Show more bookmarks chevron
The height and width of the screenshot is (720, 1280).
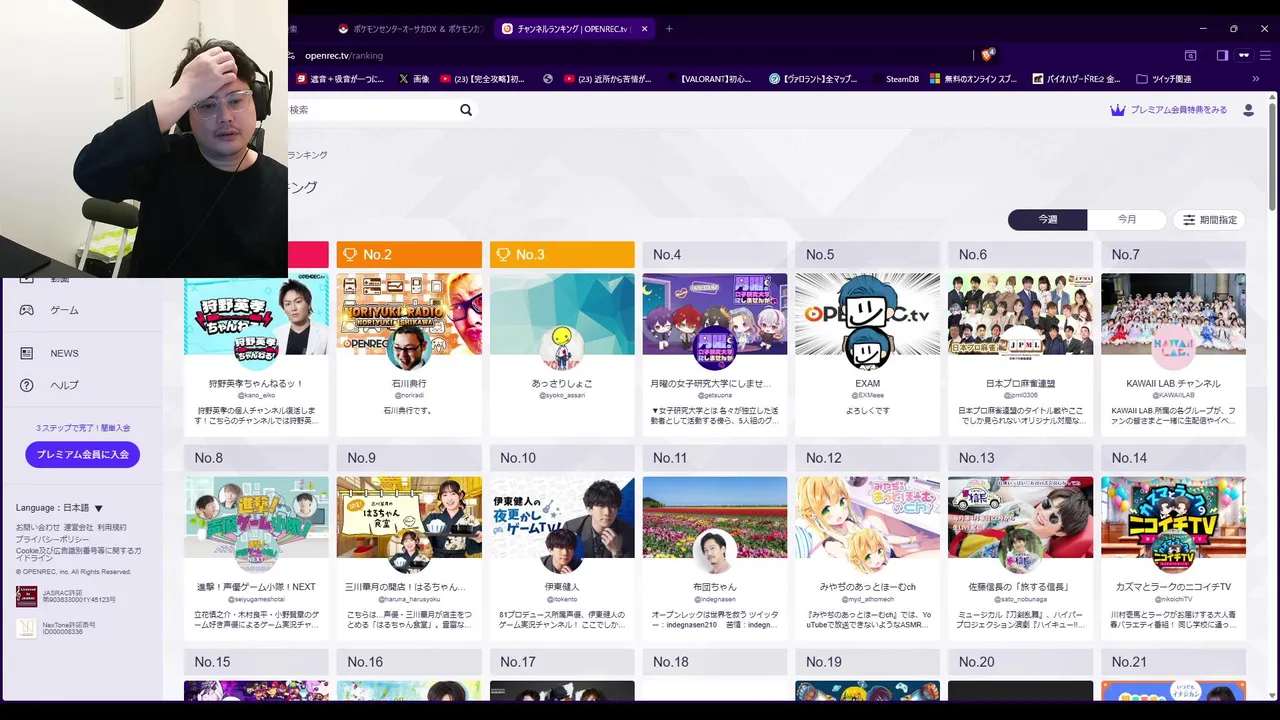(x=1256, y=78)
